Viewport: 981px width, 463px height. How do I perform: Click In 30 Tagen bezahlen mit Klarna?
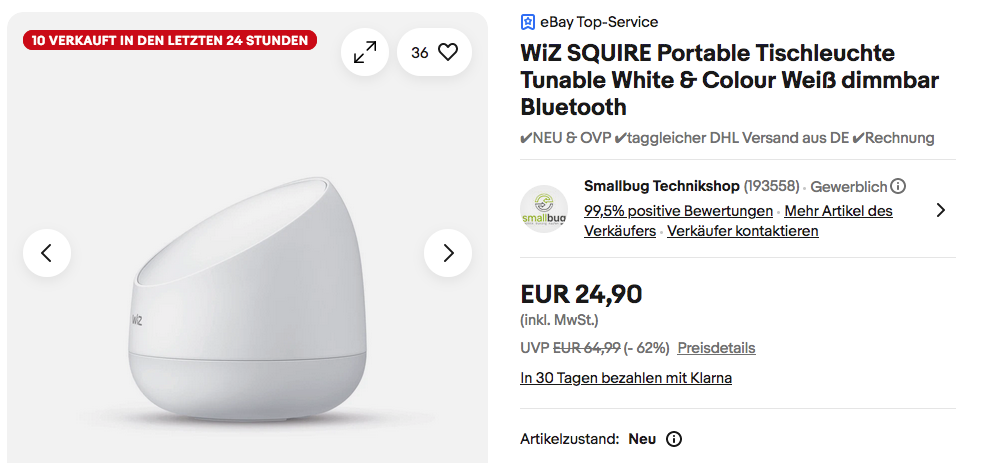(626, 378)
